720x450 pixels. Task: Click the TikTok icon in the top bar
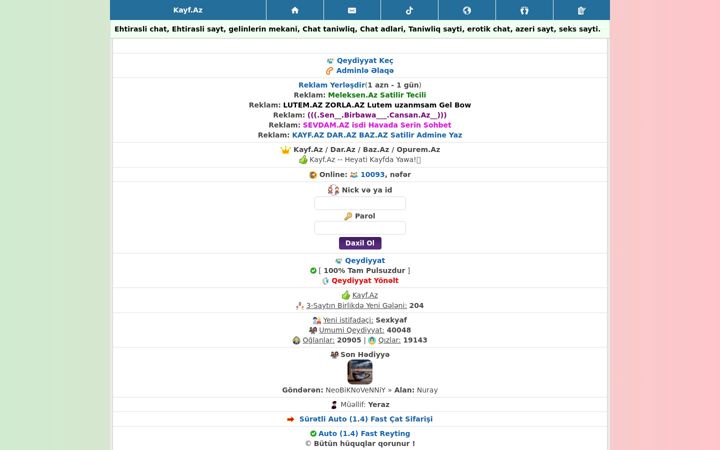pyautogui.click(x=409, y=10)
